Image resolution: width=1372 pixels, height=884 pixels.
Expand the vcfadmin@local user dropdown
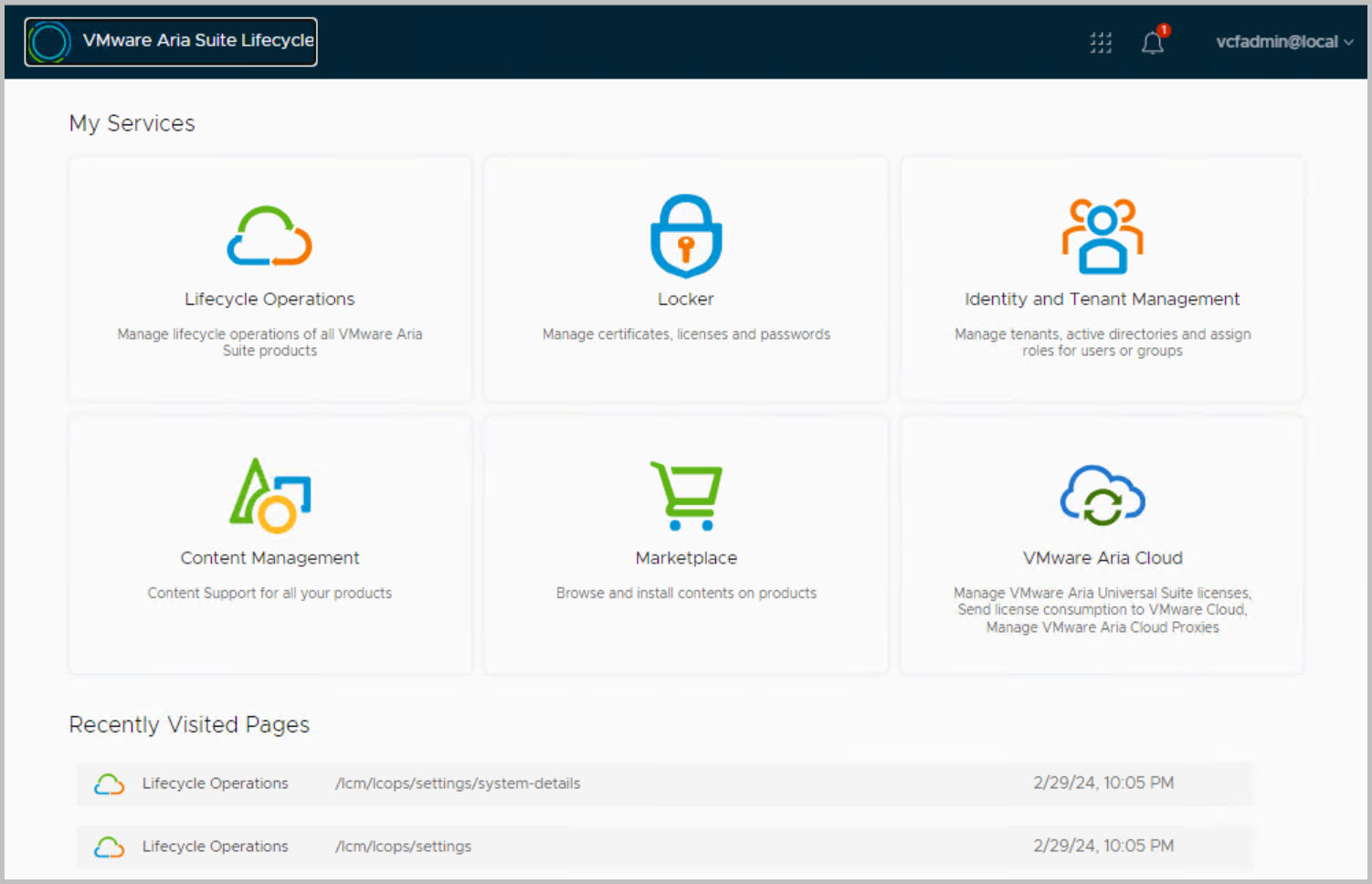[x=1283, y=42]
